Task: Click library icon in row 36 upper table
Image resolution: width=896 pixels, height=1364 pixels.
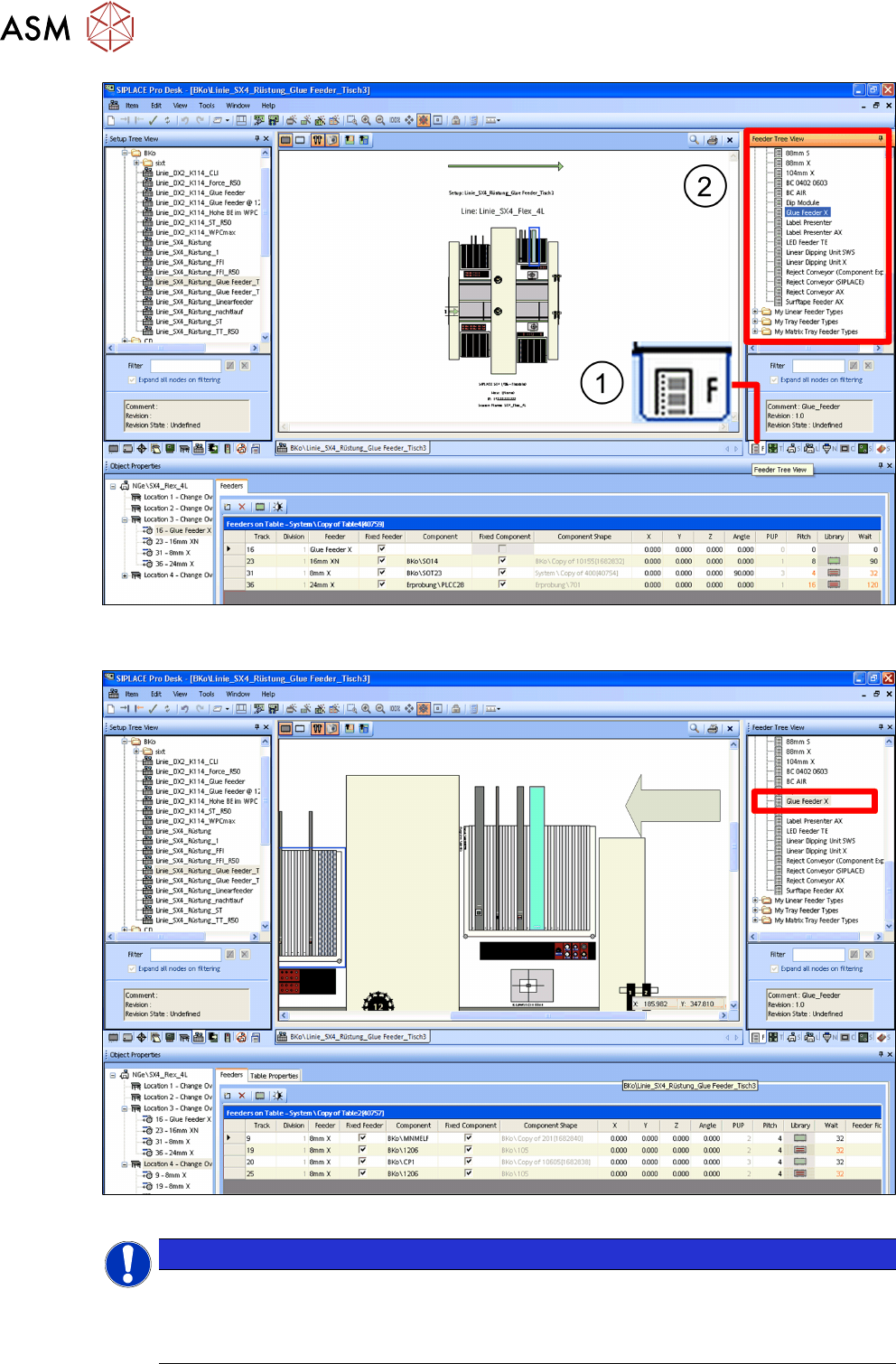Action: [x=834, y=584]
